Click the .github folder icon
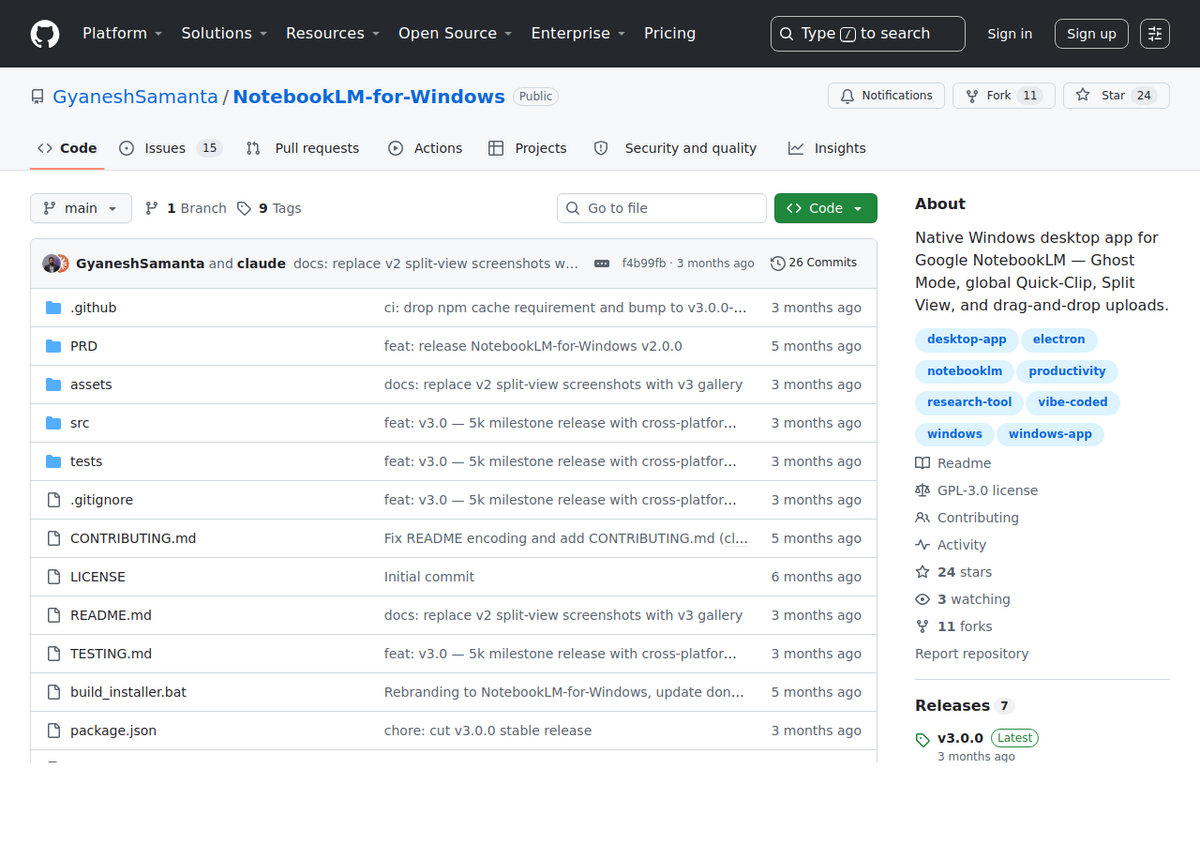 (54, 308)
